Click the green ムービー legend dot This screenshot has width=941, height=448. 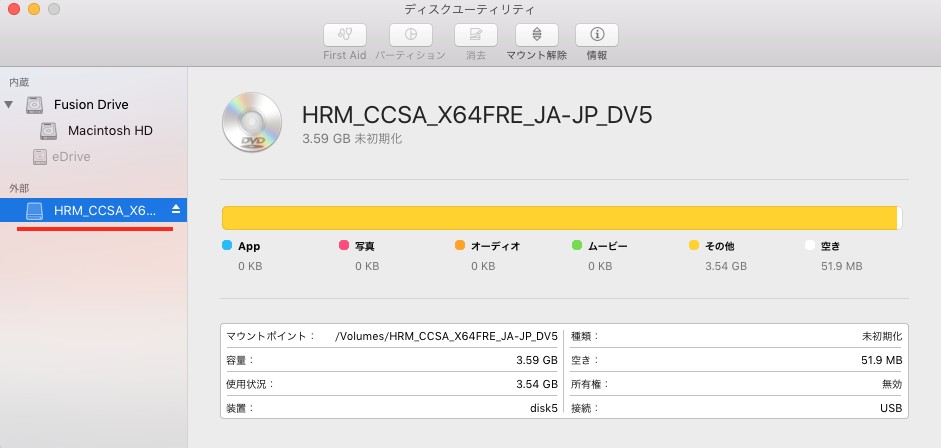(x=577, y=245)
